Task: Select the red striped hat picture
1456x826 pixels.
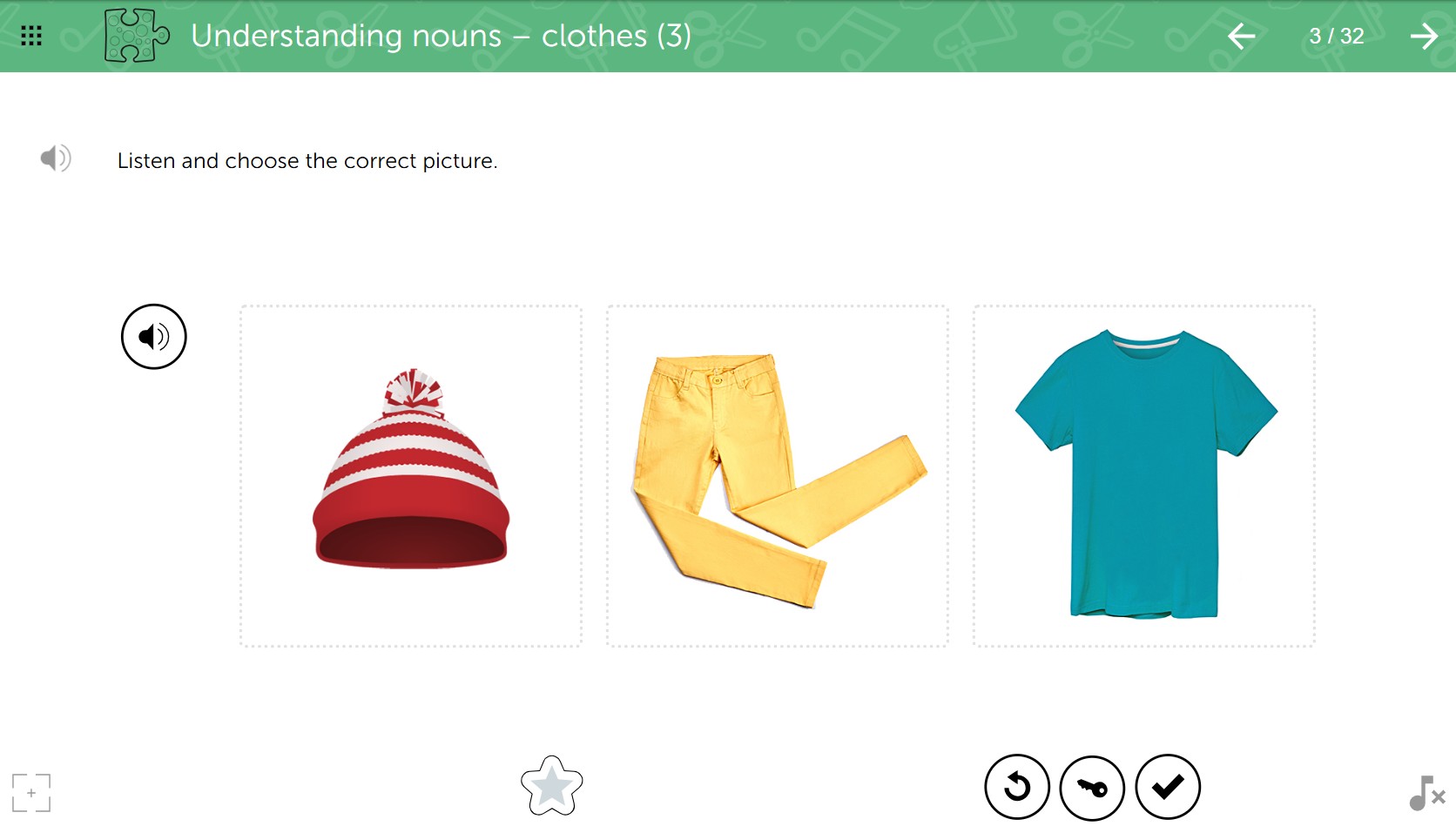Action: [x=411, y=476]
